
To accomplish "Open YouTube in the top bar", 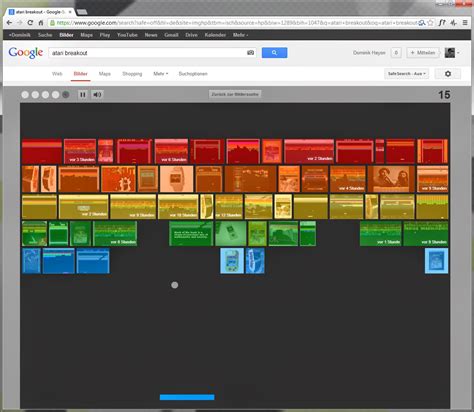I will [127, 35].
